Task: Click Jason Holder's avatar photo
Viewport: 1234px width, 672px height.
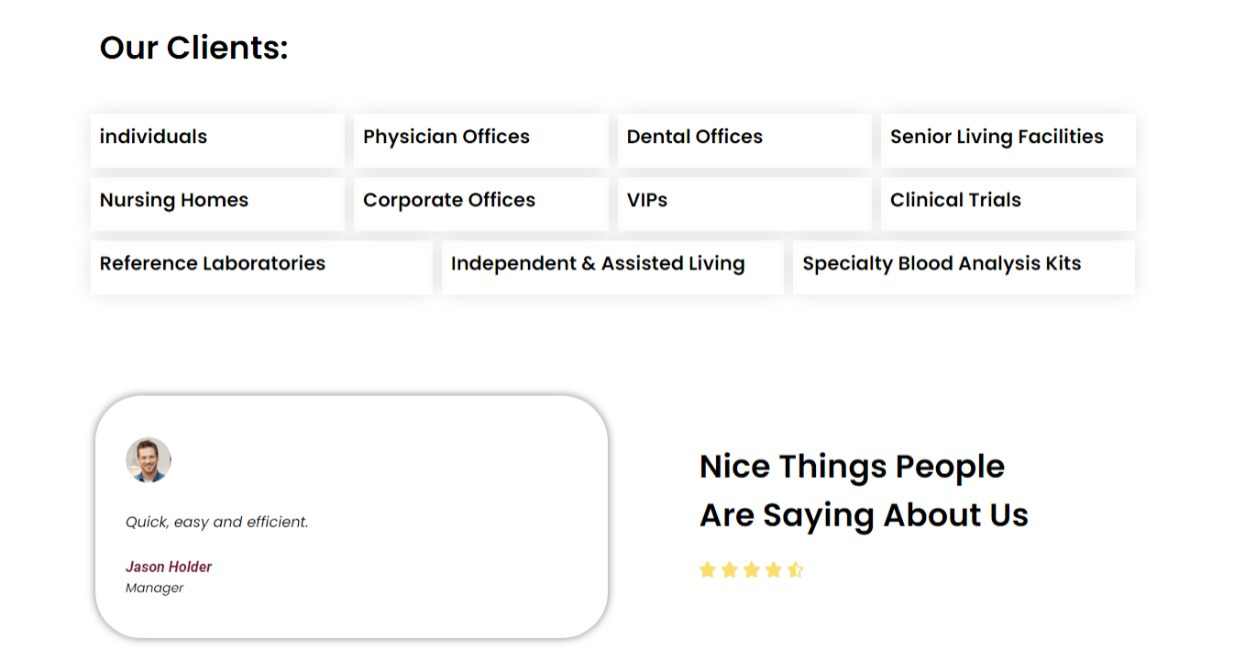Action: 148,460
